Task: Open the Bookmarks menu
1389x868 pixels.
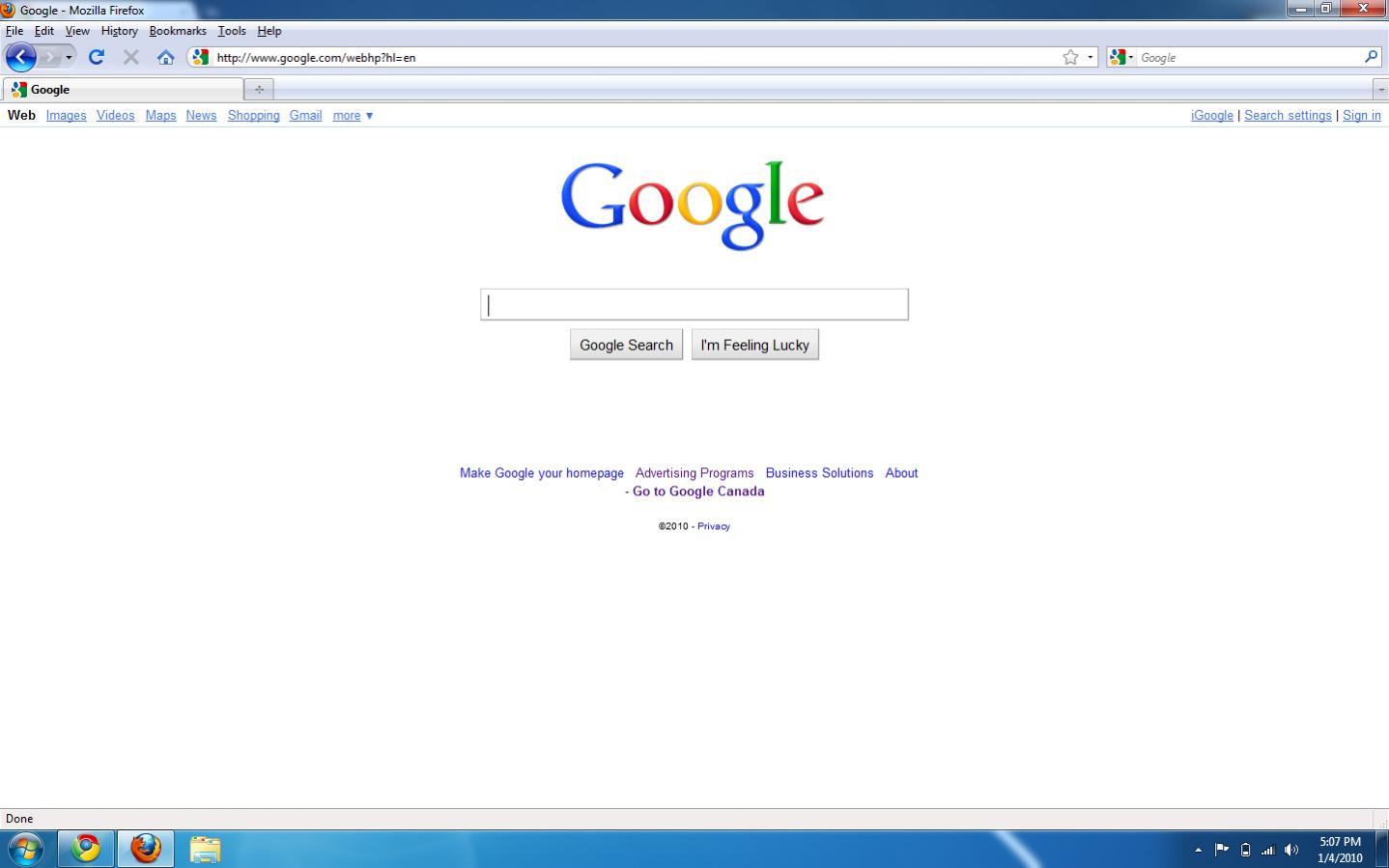Action: click(178, 31)
